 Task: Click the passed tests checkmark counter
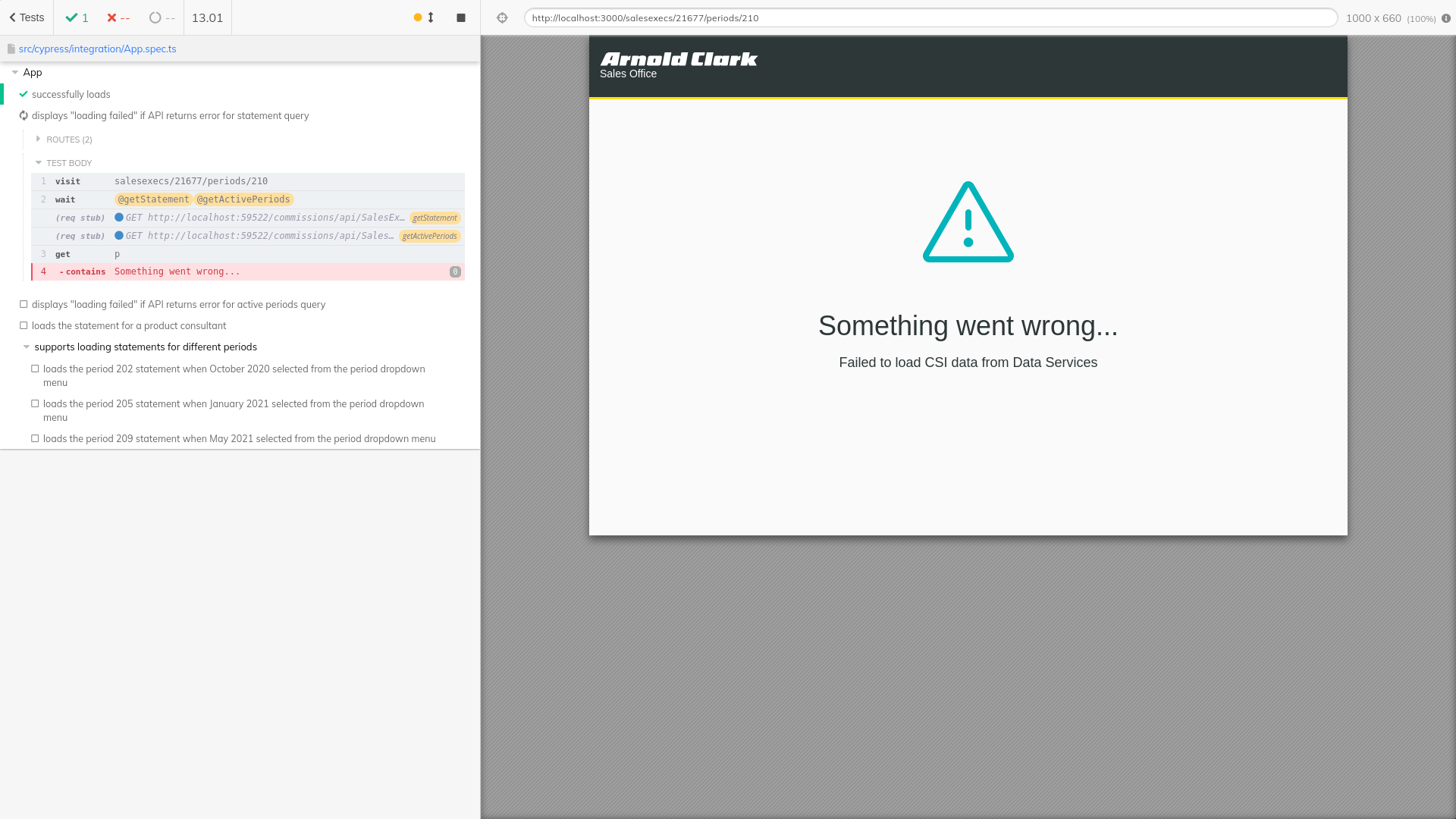(x=77, y=17)
